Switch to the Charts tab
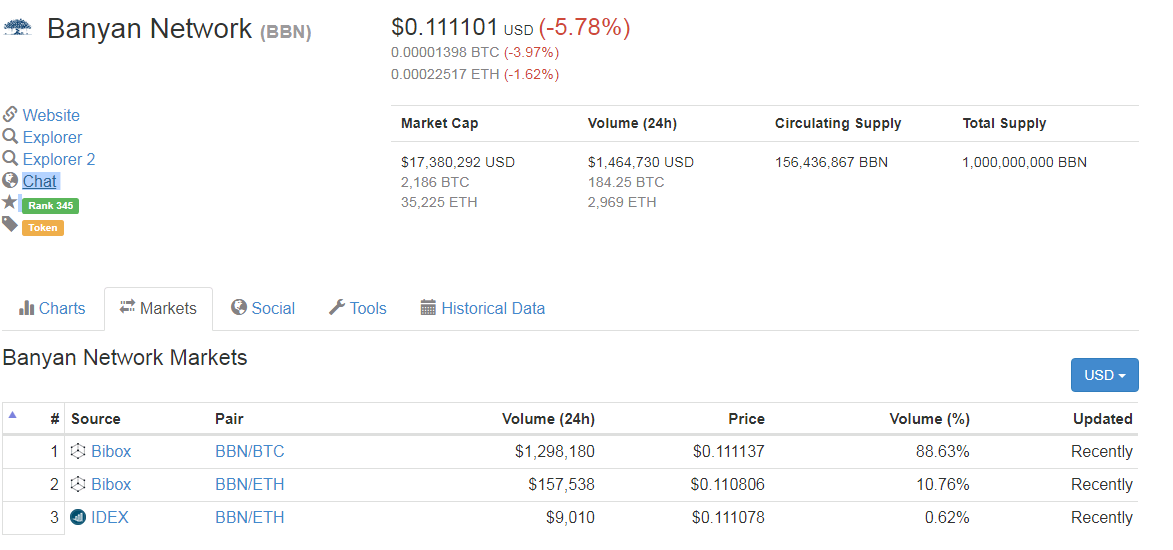The width and height of the screenshot is (1173, 550). [52, 308]
